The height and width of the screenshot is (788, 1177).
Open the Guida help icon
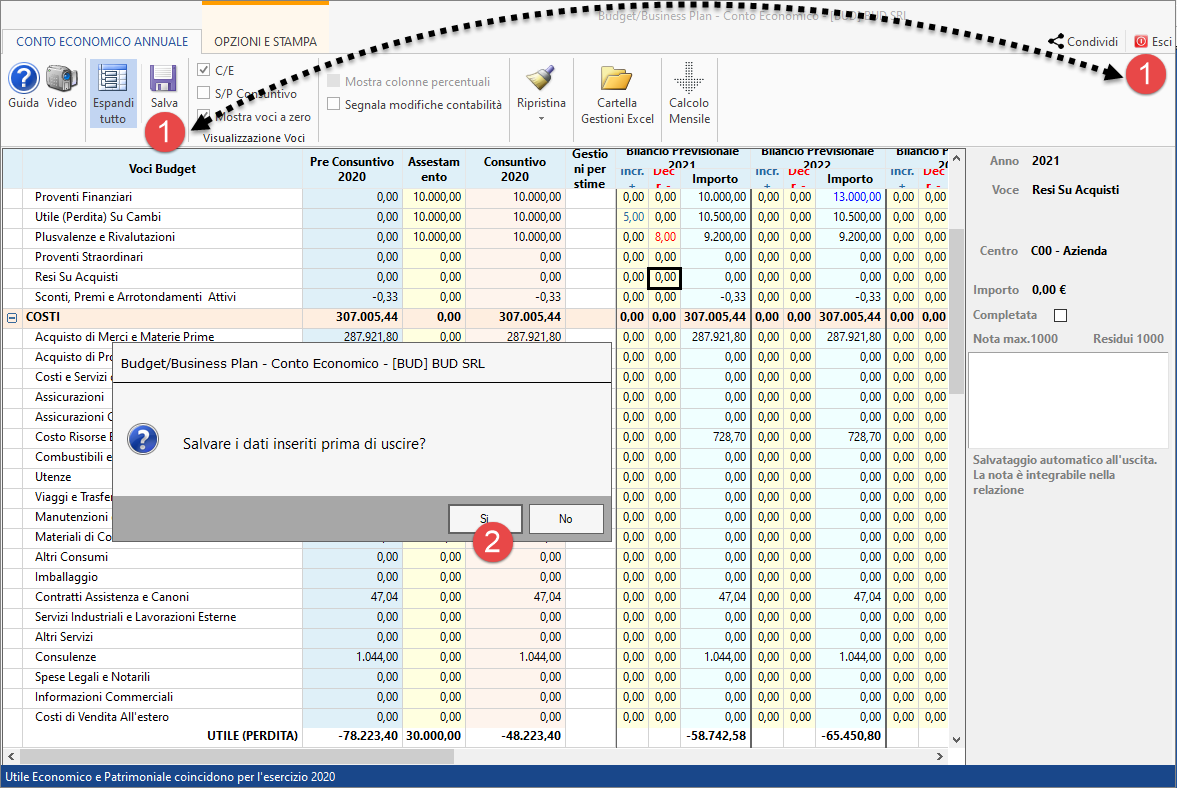[x=23, y=79]
